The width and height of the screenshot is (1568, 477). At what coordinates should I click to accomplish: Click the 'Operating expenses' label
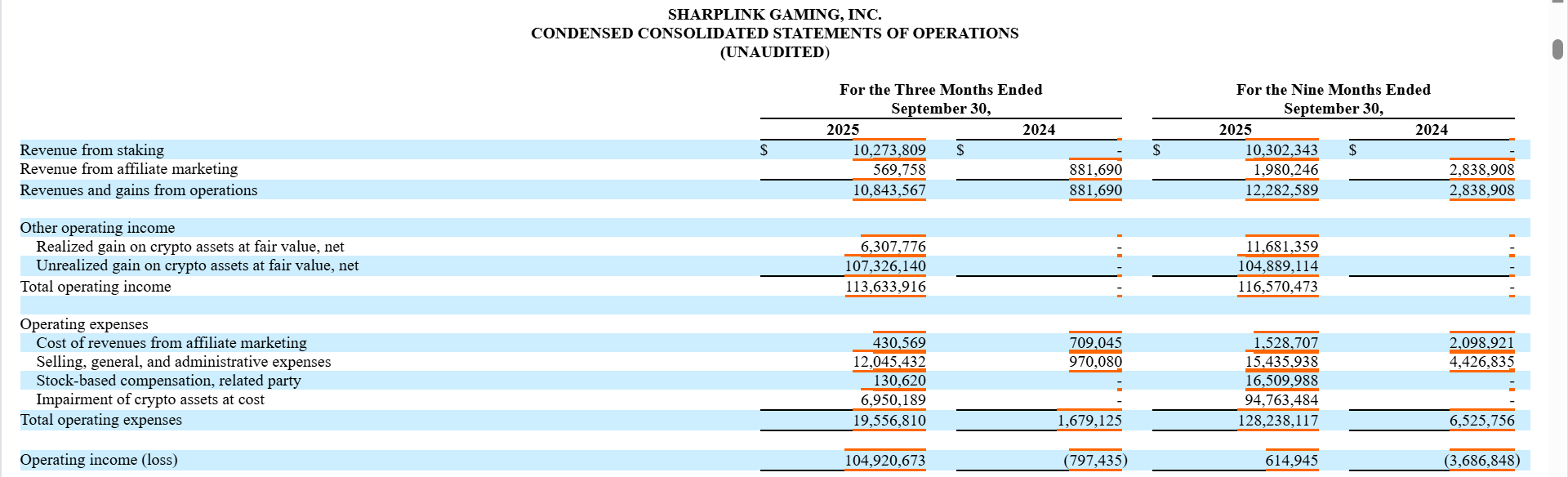[84, 324]
